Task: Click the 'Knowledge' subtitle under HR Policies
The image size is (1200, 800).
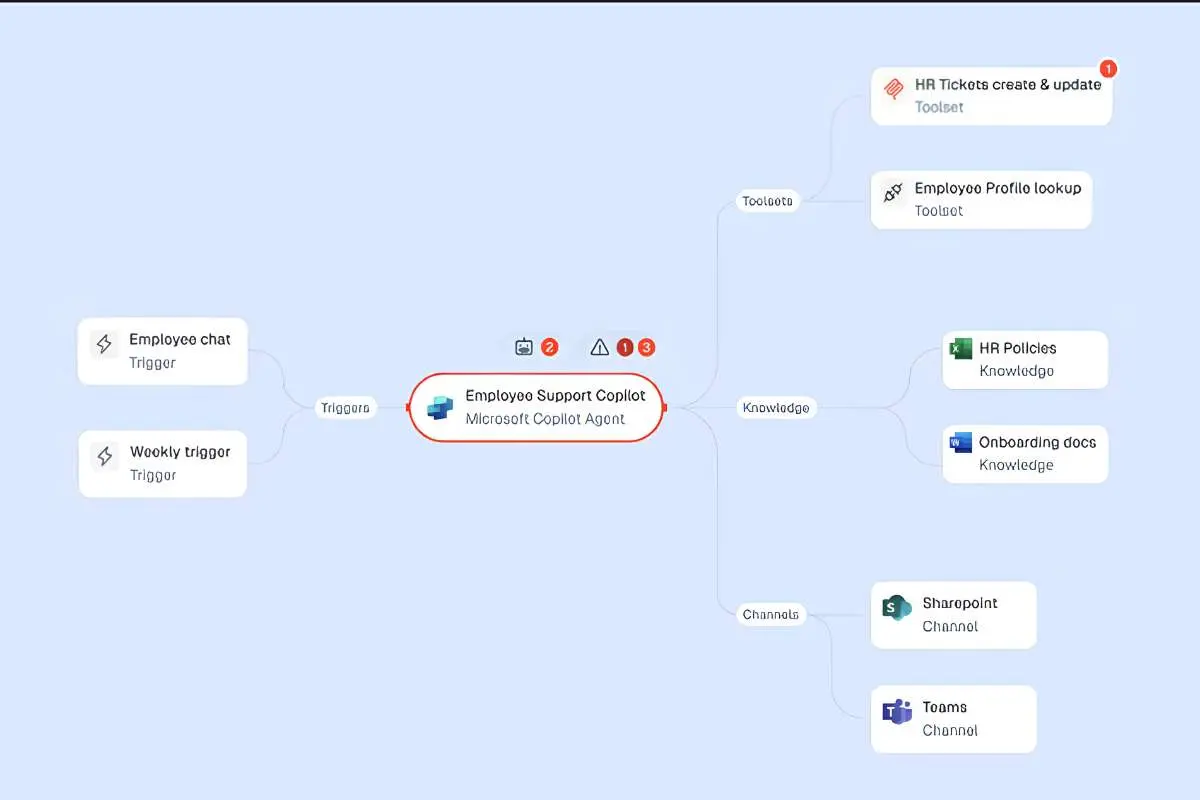Action: 1016,371
